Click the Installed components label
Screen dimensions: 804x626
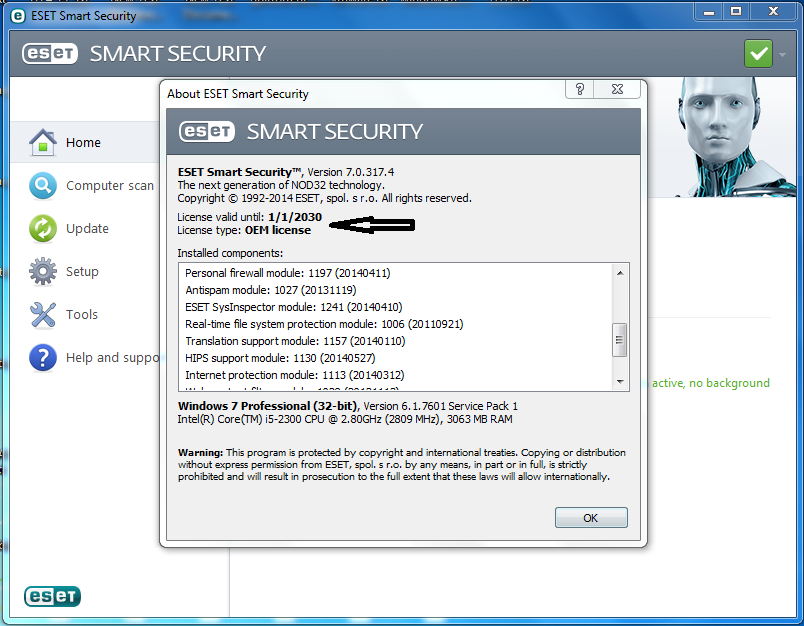tap(230, 253)
